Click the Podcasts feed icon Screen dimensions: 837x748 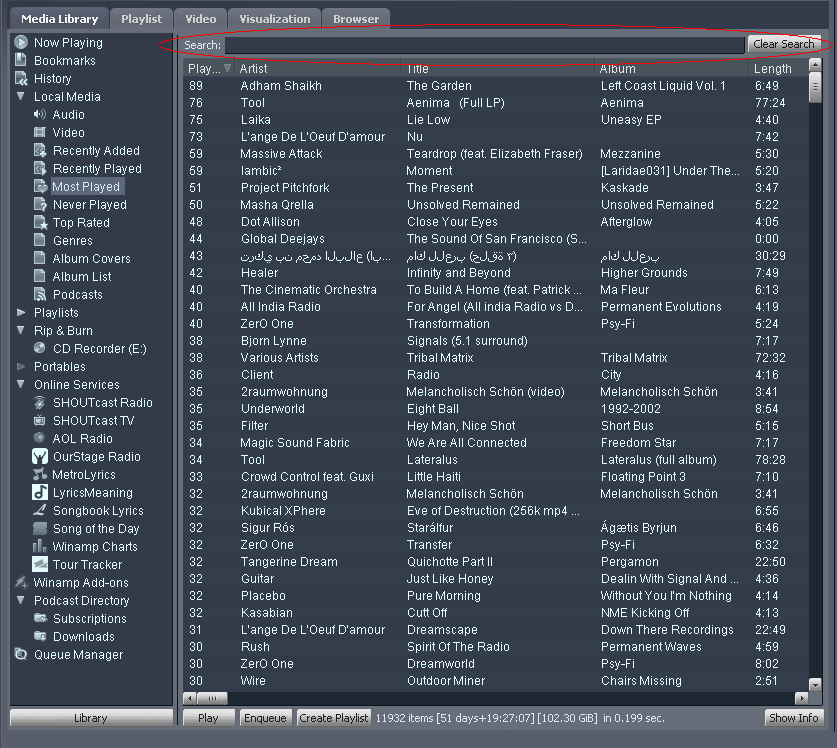point(40,294)
